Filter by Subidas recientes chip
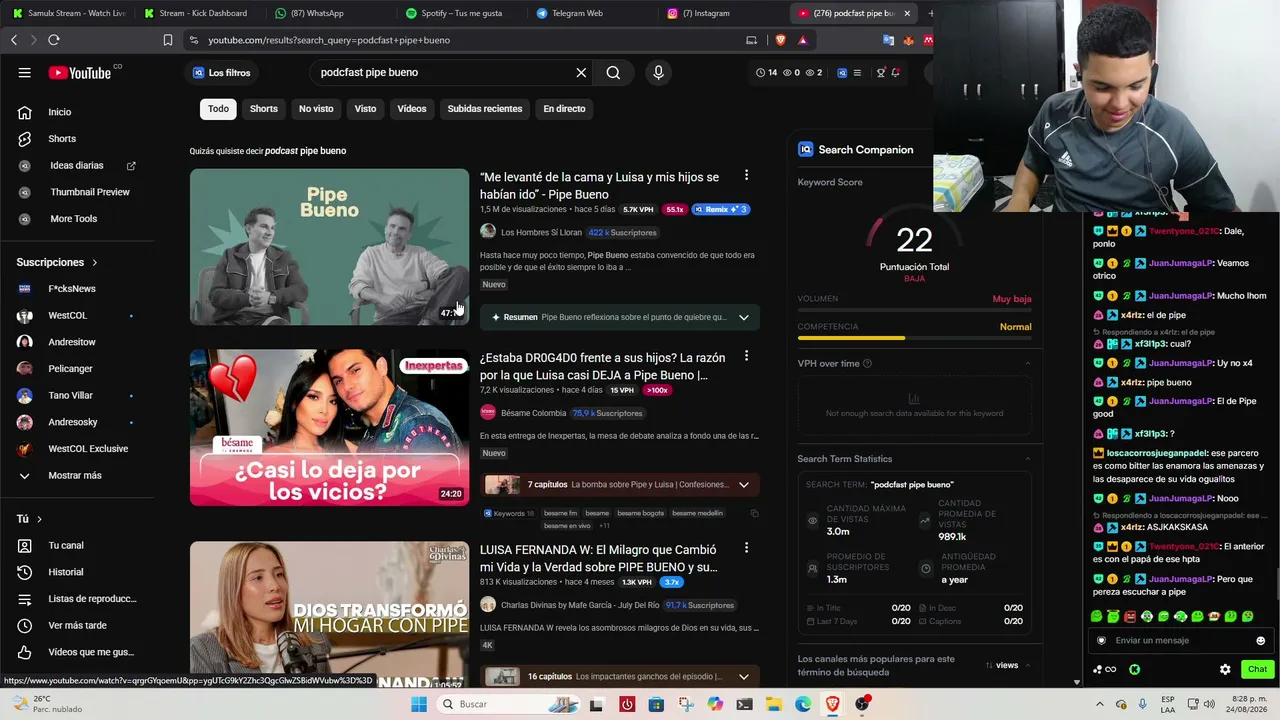1280x720 pixels. pos(485,108)
